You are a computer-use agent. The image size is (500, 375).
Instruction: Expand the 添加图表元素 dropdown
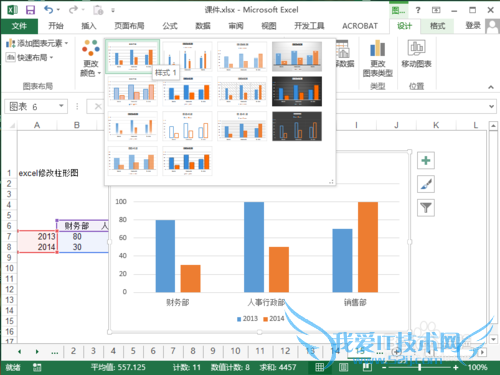pos(37,43)
